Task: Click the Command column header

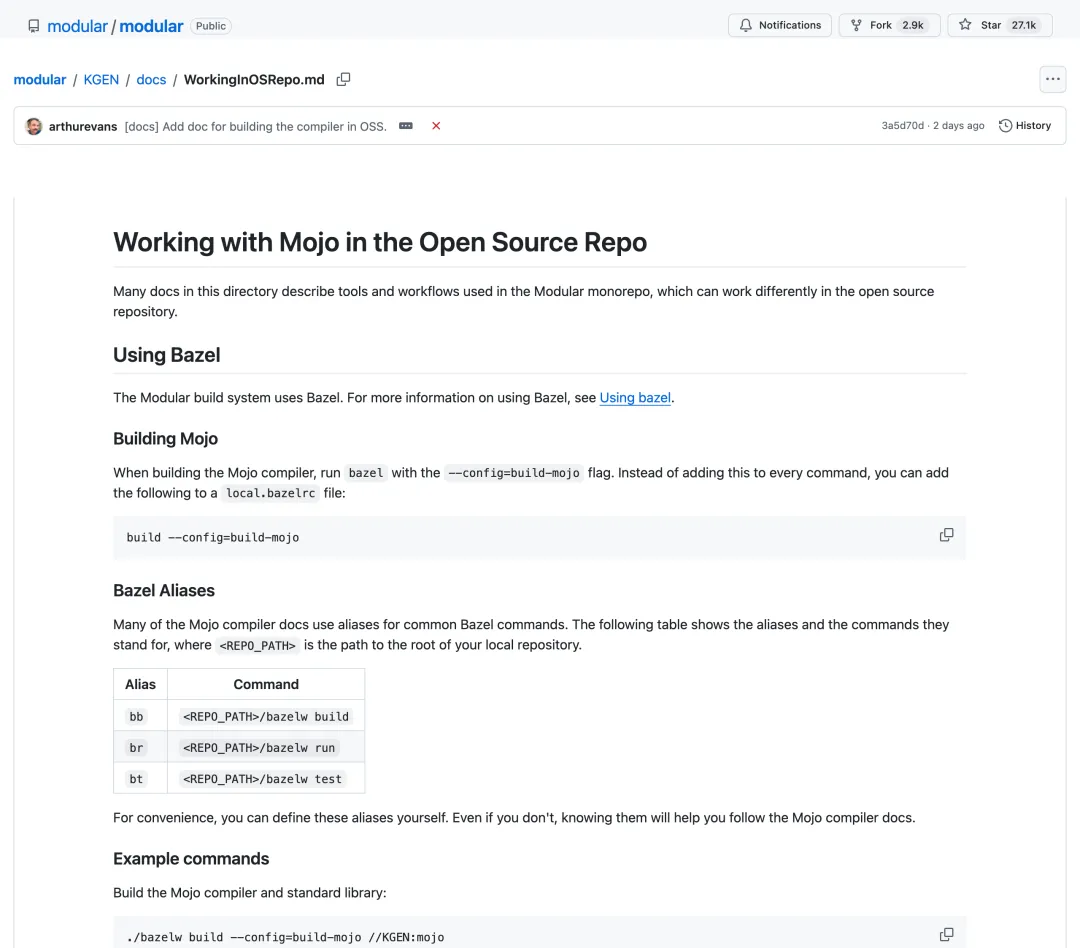Action: (x=266, y=684)
